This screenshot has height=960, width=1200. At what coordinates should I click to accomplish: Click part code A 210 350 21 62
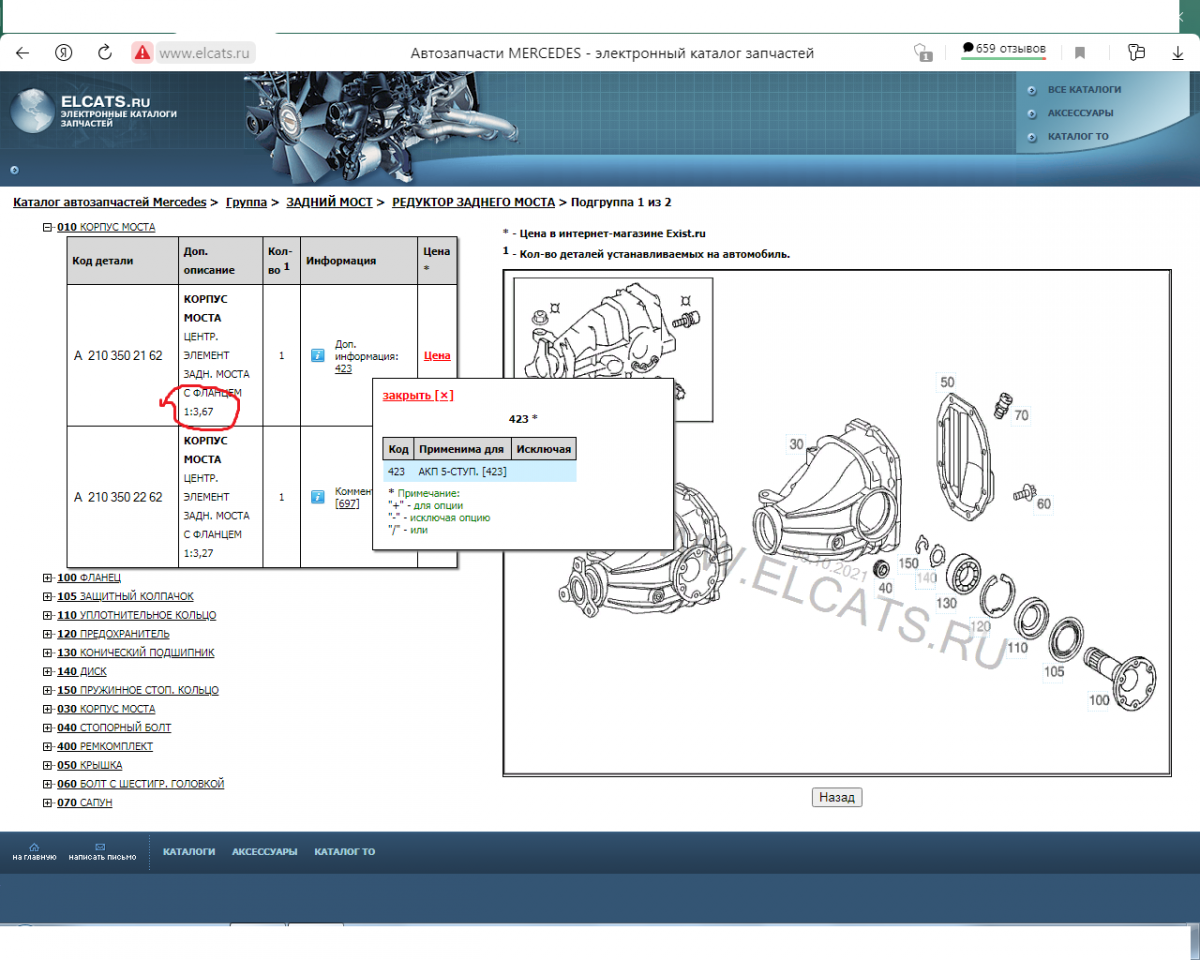118,355
